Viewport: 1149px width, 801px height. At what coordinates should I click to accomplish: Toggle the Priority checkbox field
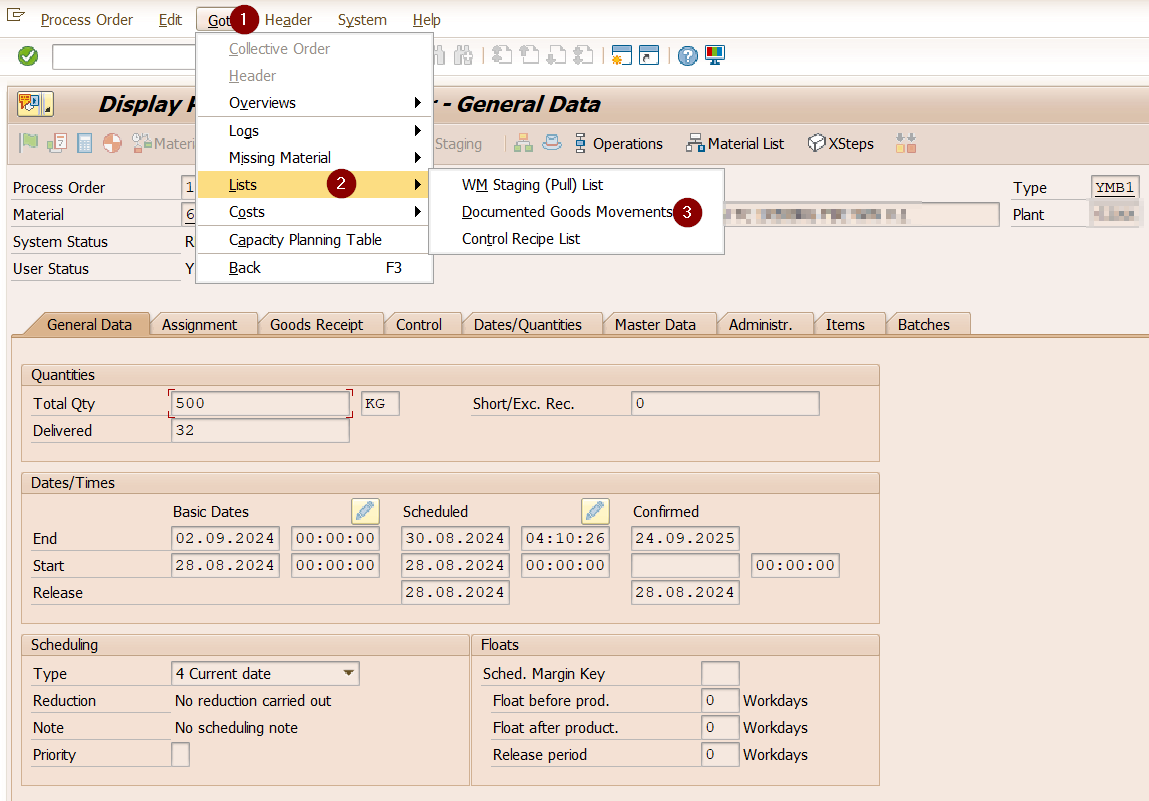coord(180,755)
